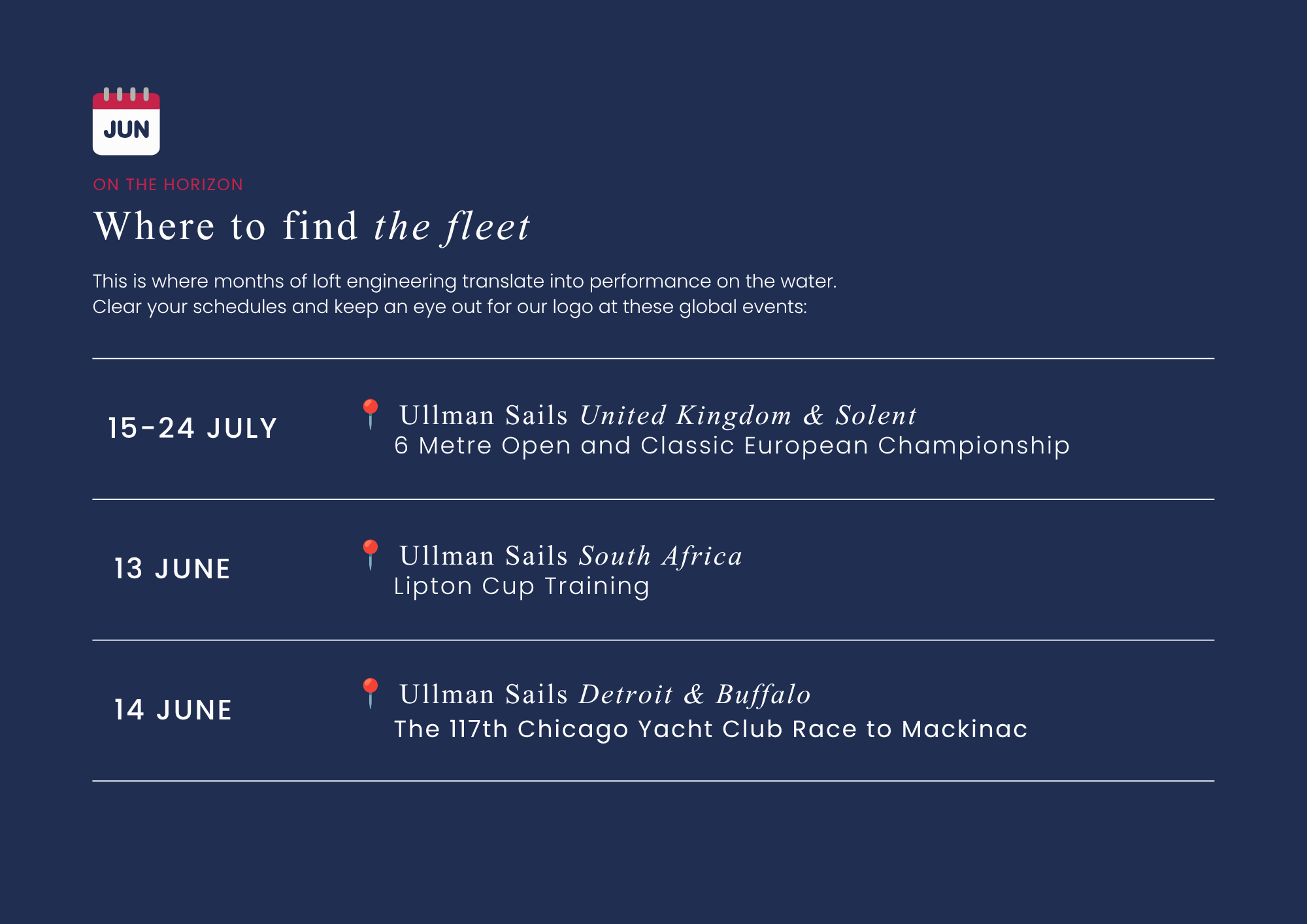Click the sentence about our logo at global events
Viewport: 1307px width, 924px height.
point(450,307)
